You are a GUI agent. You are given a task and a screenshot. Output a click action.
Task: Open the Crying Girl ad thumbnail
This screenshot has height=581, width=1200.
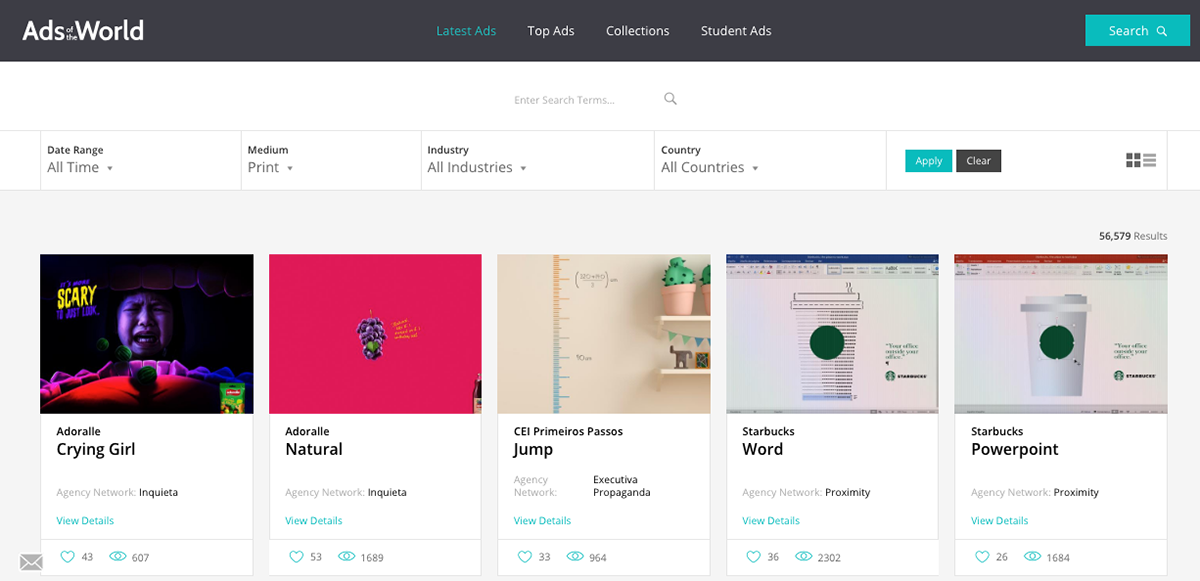[x=147, y=334]
